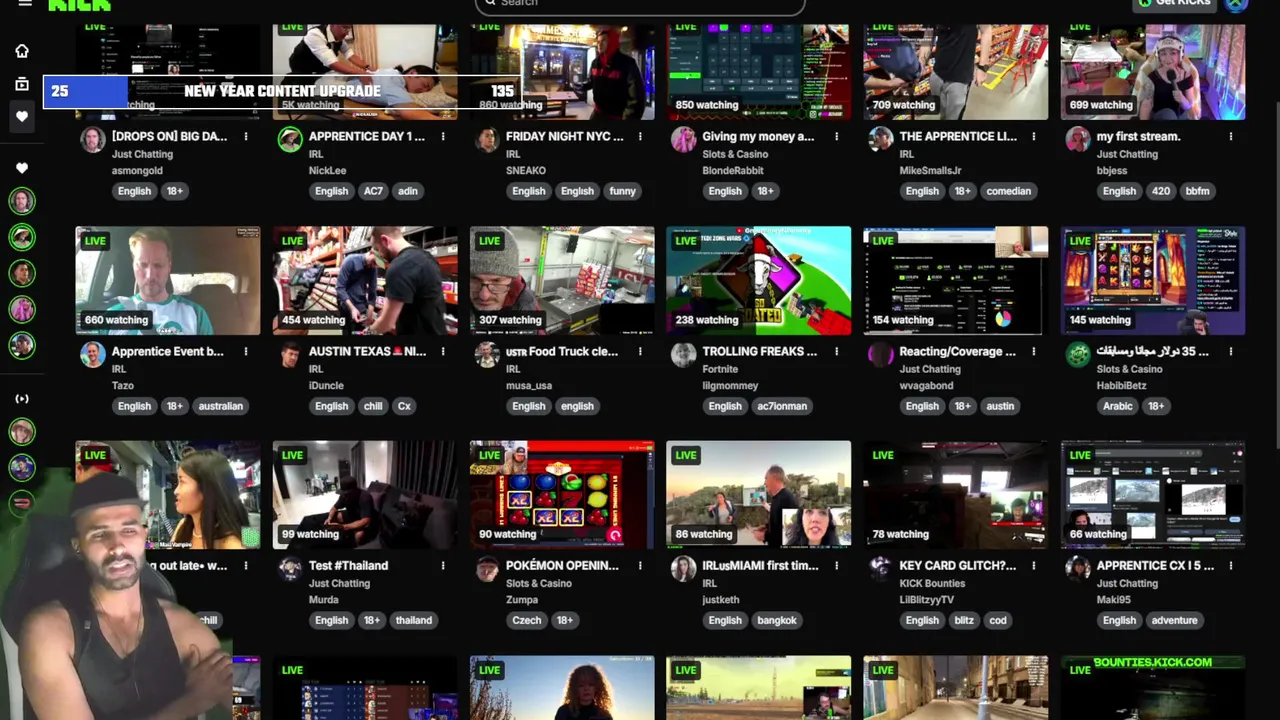Click wvagabond channel avatar
This screenshot has width=1280, height=720.
click(881, 354)
